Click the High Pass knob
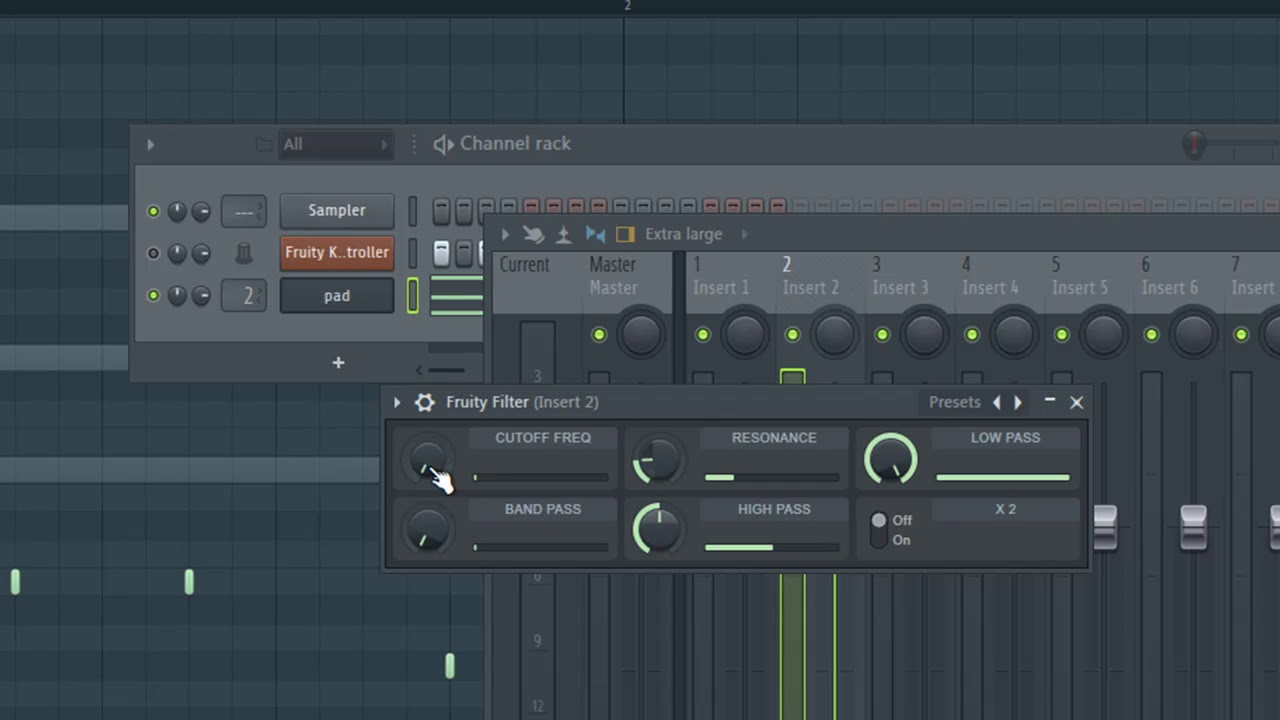This screenshot has height=720, width=1280. pyautogui.click(x=658, y=530)
